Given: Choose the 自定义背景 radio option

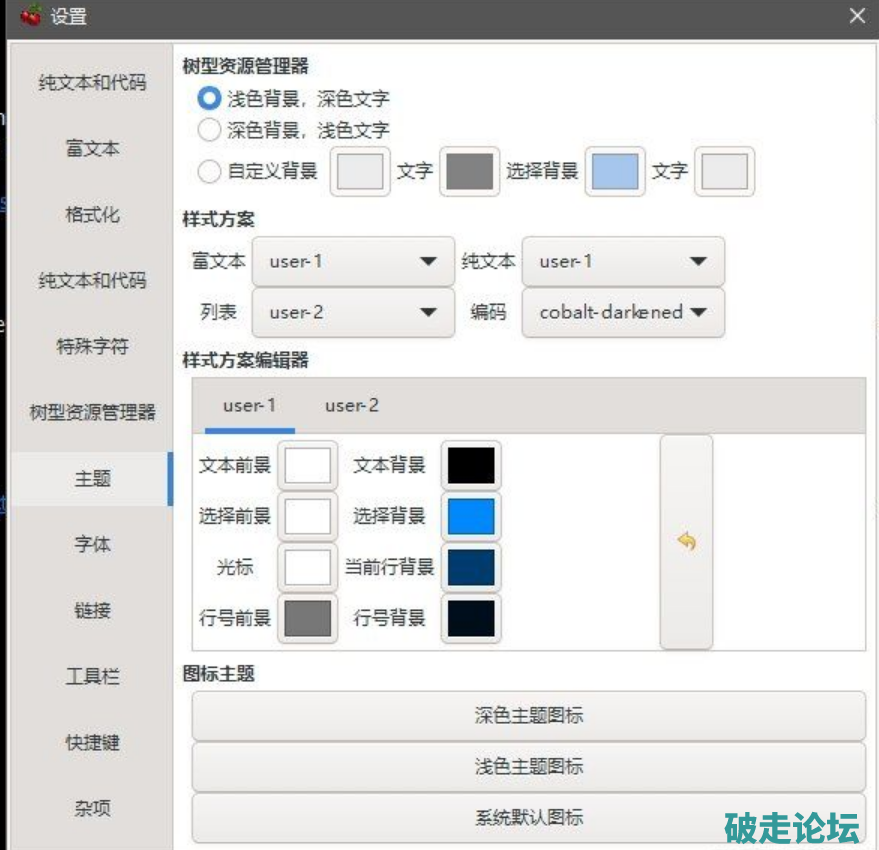Looking at the screenshot, I should tap(209, 171).
